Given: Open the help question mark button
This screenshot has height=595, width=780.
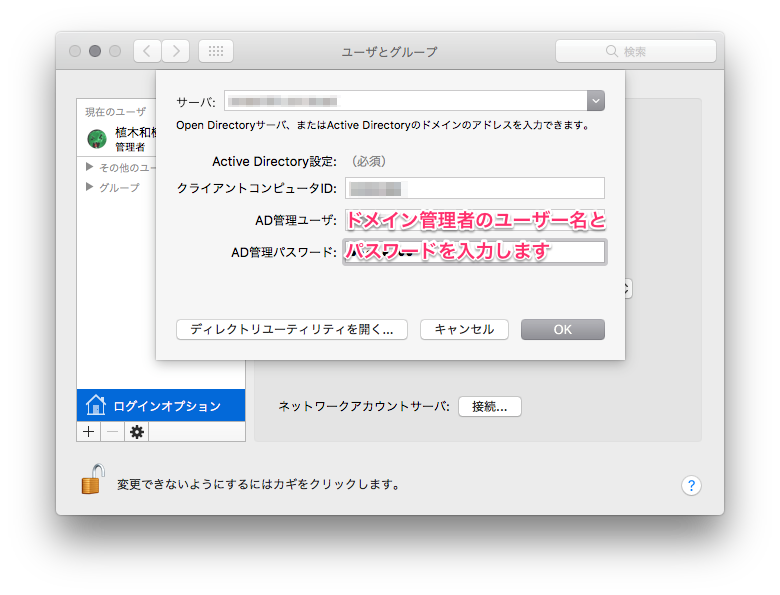Looking at the screenshot, I should pos(691,485).
